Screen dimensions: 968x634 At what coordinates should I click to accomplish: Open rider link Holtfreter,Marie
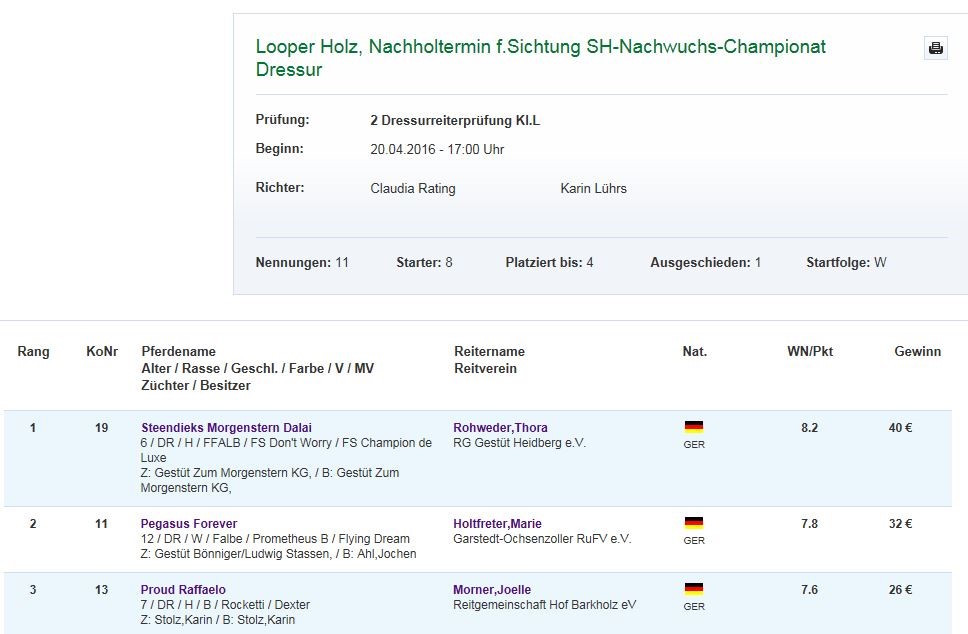pyautogui.click(x=497, y=524)
